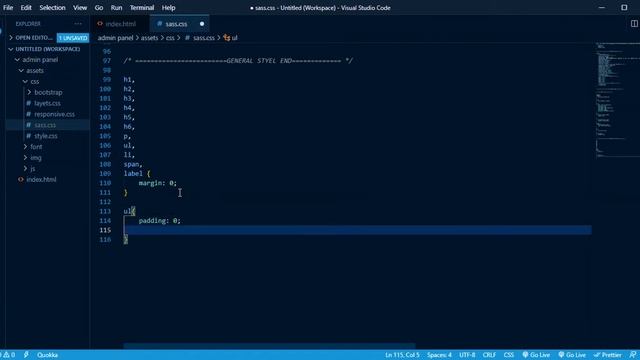
Task: Click admin panel in the breadcrumb
Action: pos(116,38)
